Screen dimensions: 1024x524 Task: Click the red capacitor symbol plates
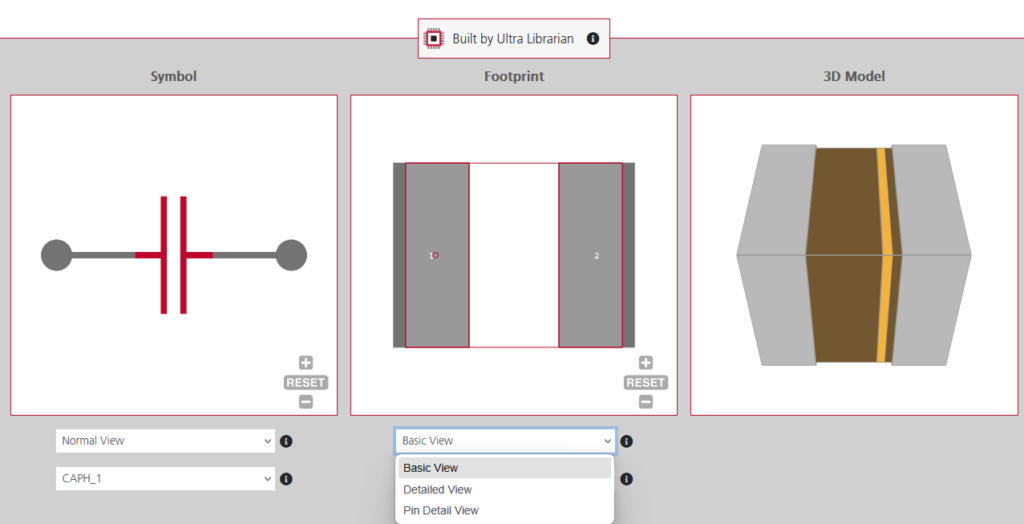[174, 255]
